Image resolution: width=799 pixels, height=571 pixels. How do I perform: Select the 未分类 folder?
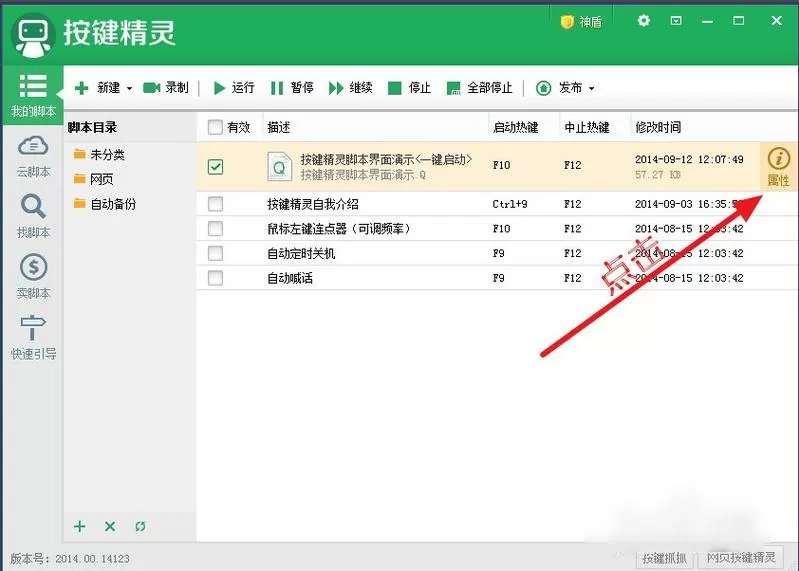point(99,154)
